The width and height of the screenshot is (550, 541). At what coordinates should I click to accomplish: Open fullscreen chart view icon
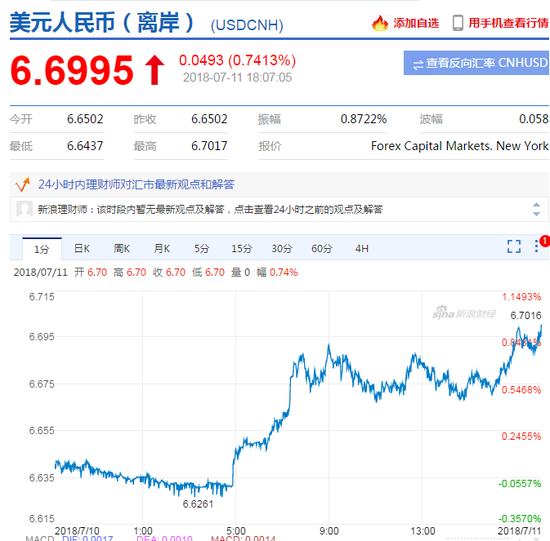(x=514, y=246)
